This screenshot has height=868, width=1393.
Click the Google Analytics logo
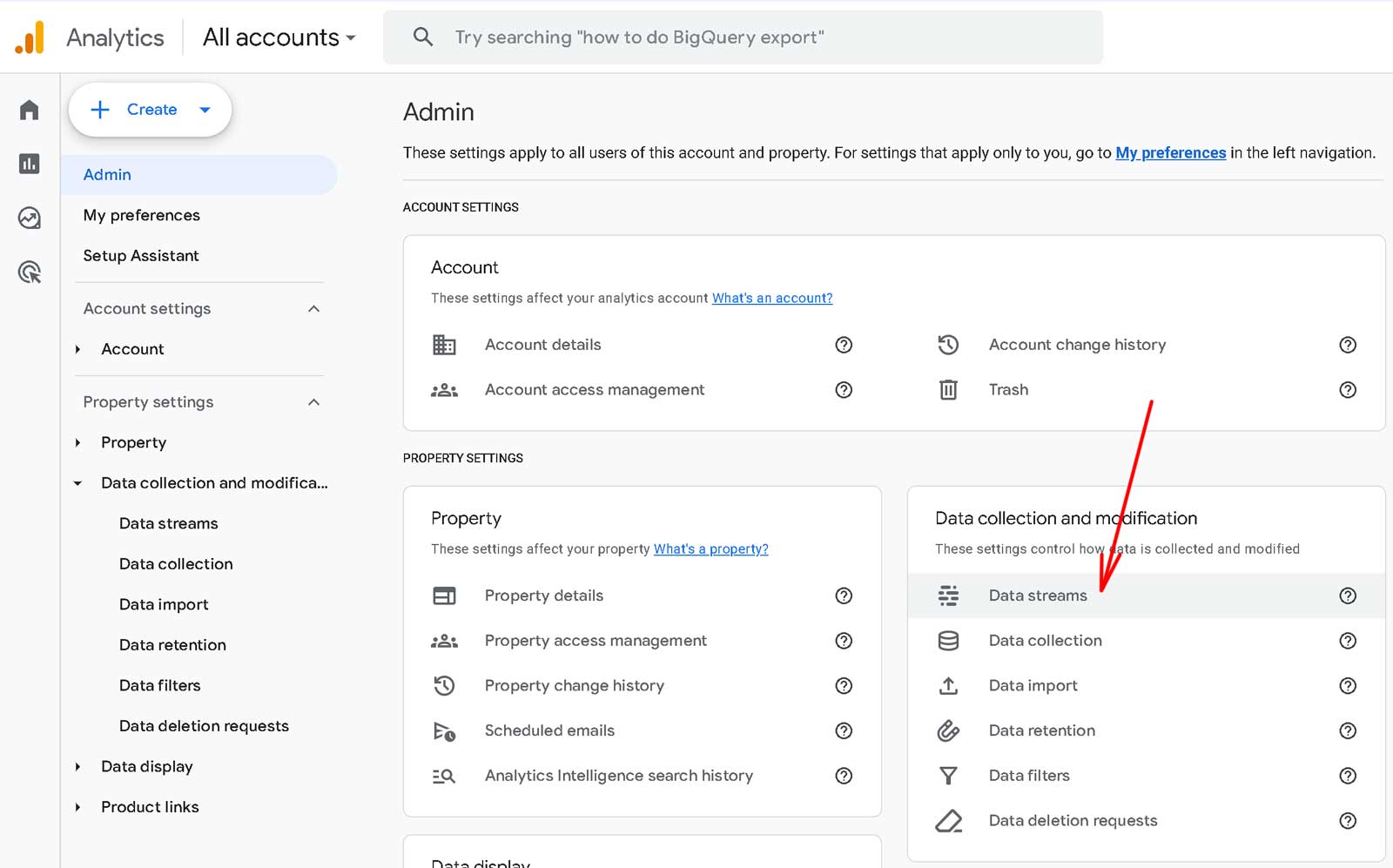pos(30,37)
